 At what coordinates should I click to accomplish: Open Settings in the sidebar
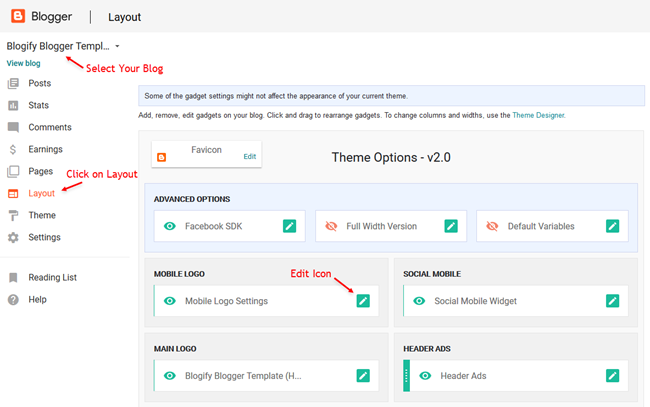pyautogui.click(x=44, y=237)
